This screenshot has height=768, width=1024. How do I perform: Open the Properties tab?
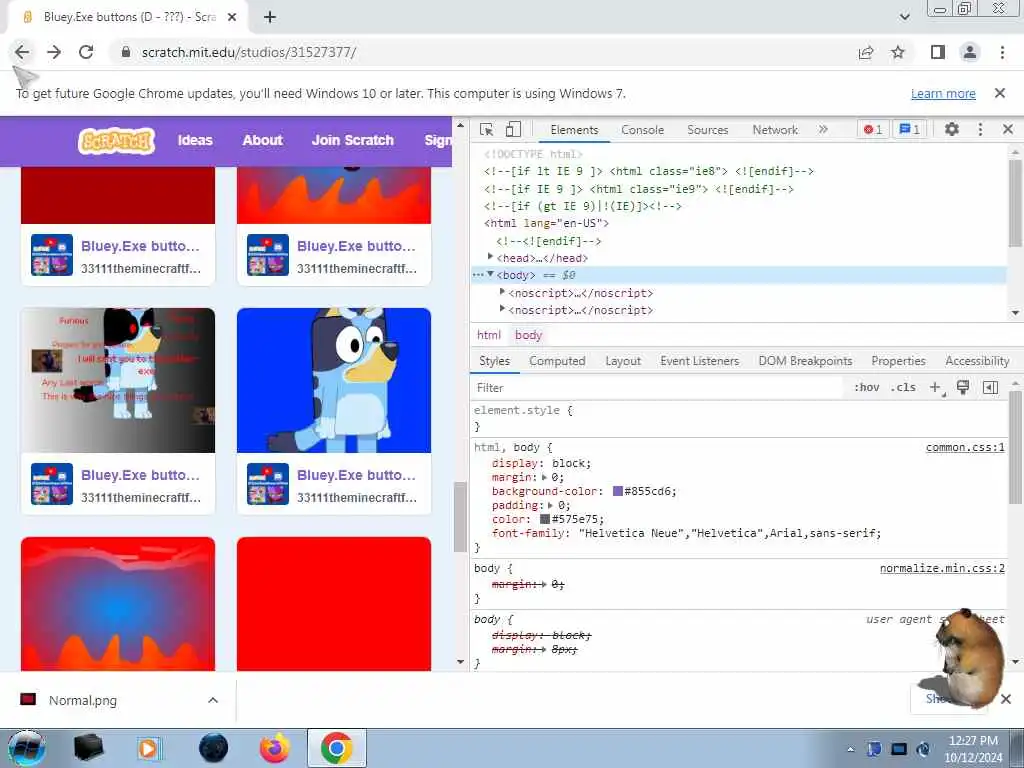pos(898,360)
